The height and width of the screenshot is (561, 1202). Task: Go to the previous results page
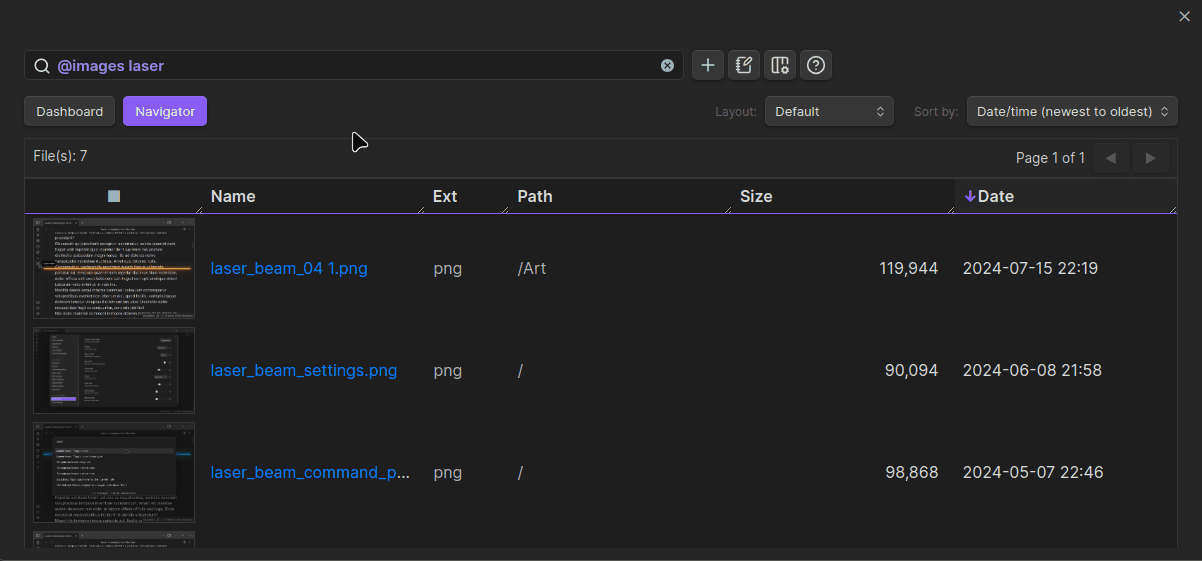click(1111, 158)
